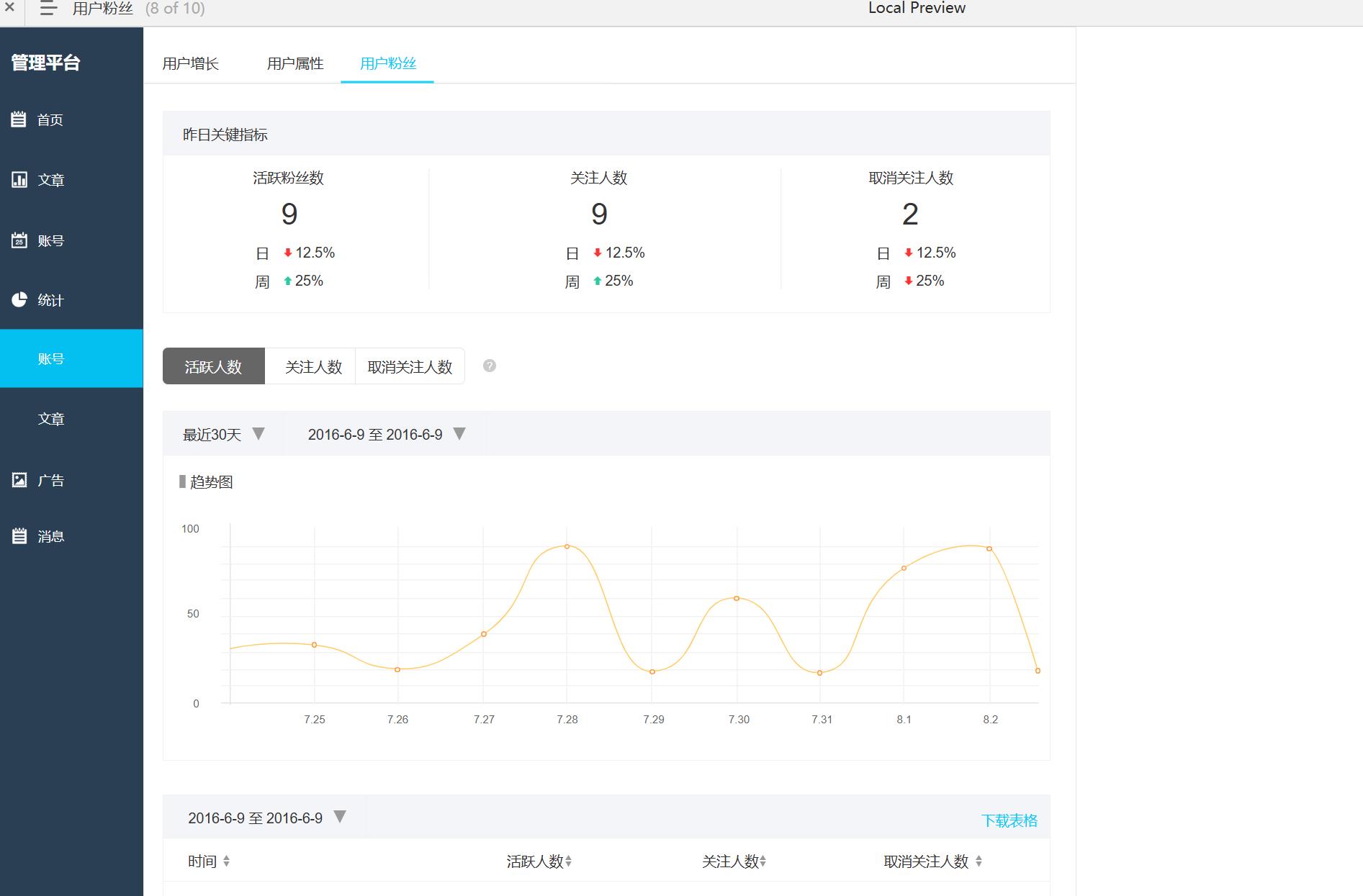1363x896 pixels.
Task: Click the 趋势图 chart title
Action: pyautogui.click(x=211, y=482)
